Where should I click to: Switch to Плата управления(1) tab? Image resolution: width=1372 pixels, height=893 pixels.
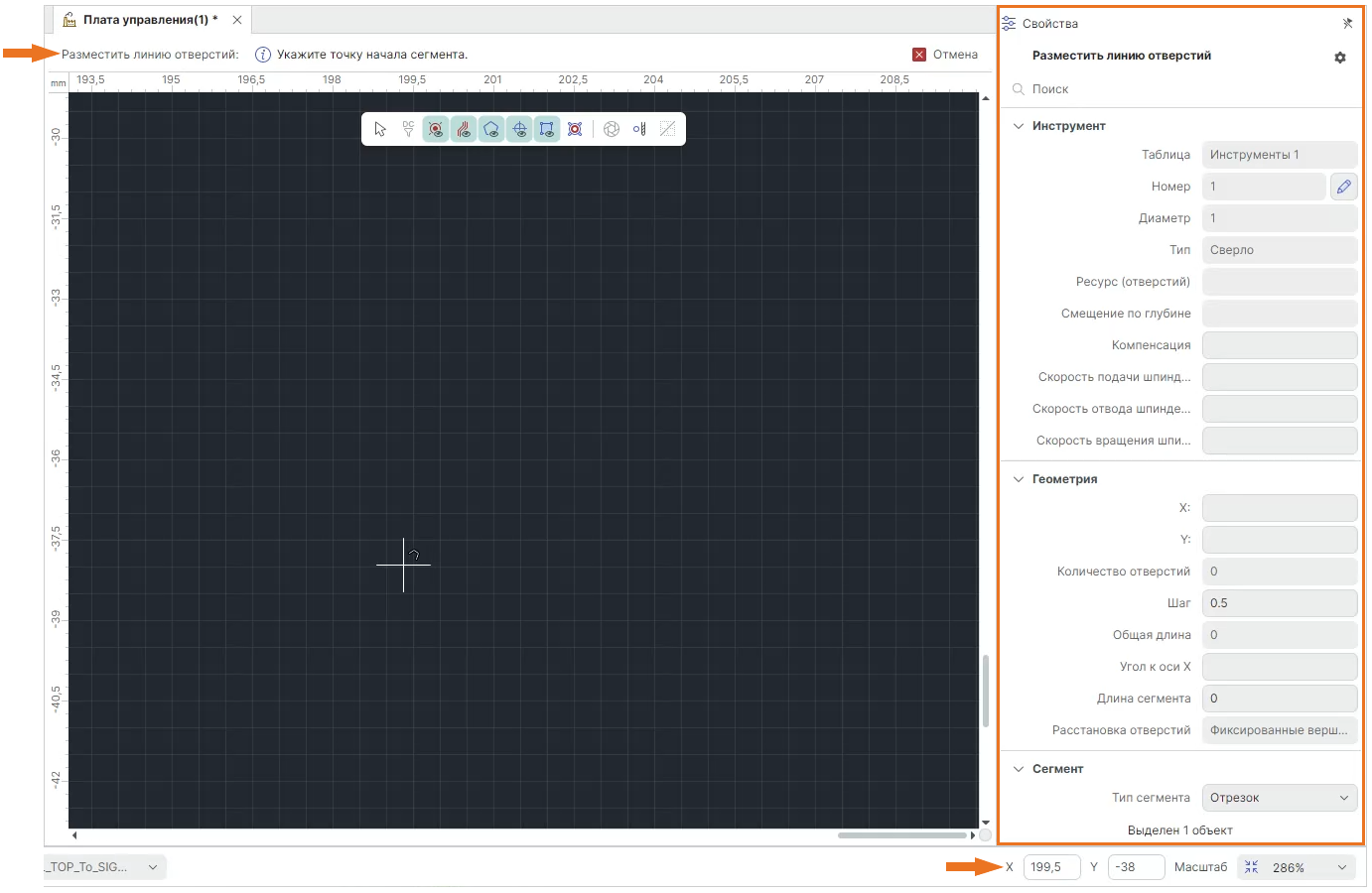pyautogui.click(x=144, y=20)
